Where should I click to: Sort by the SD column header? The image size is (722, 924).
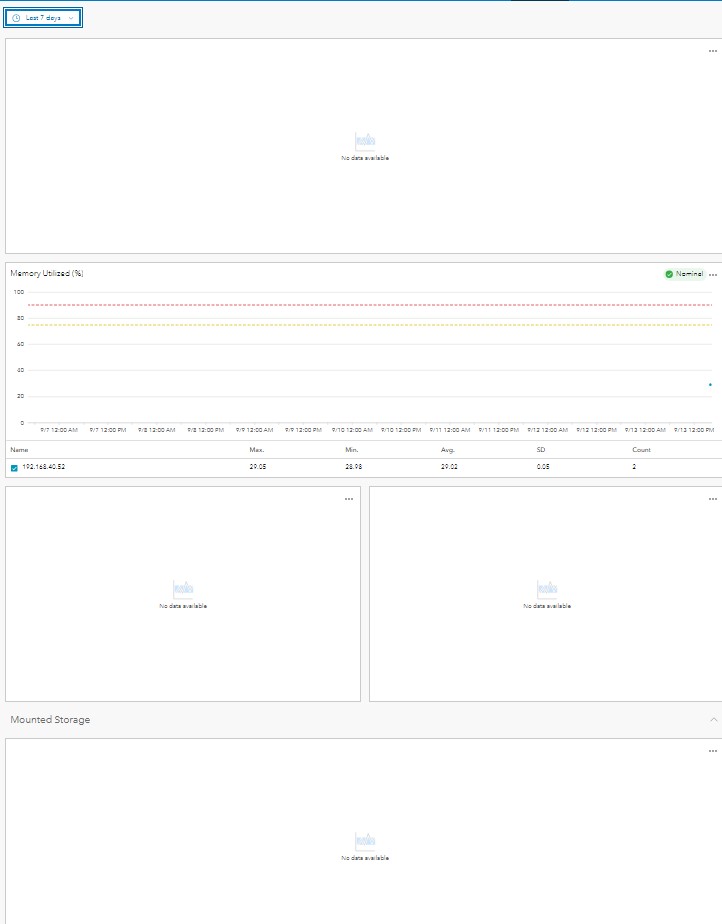click(540, 450)
